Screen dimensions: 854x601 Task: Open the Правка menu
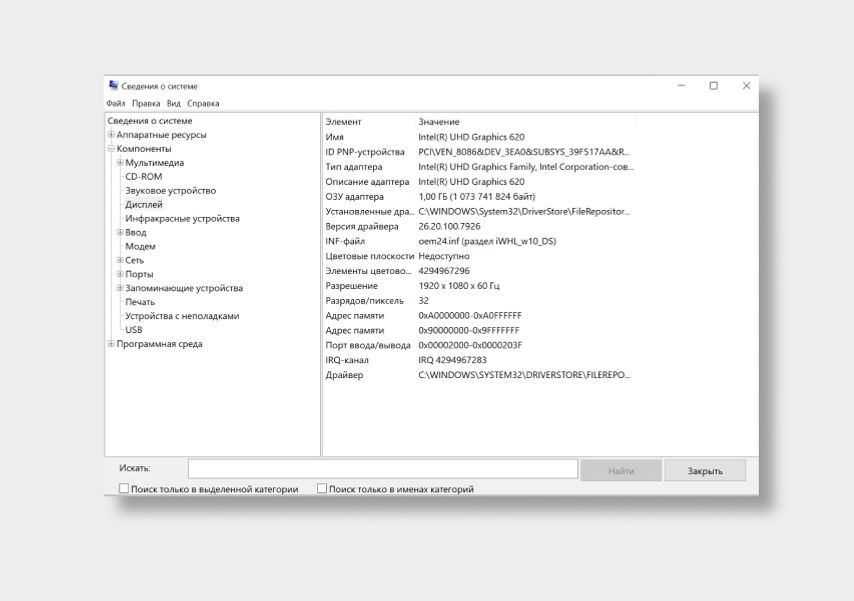tap(146, 103)
